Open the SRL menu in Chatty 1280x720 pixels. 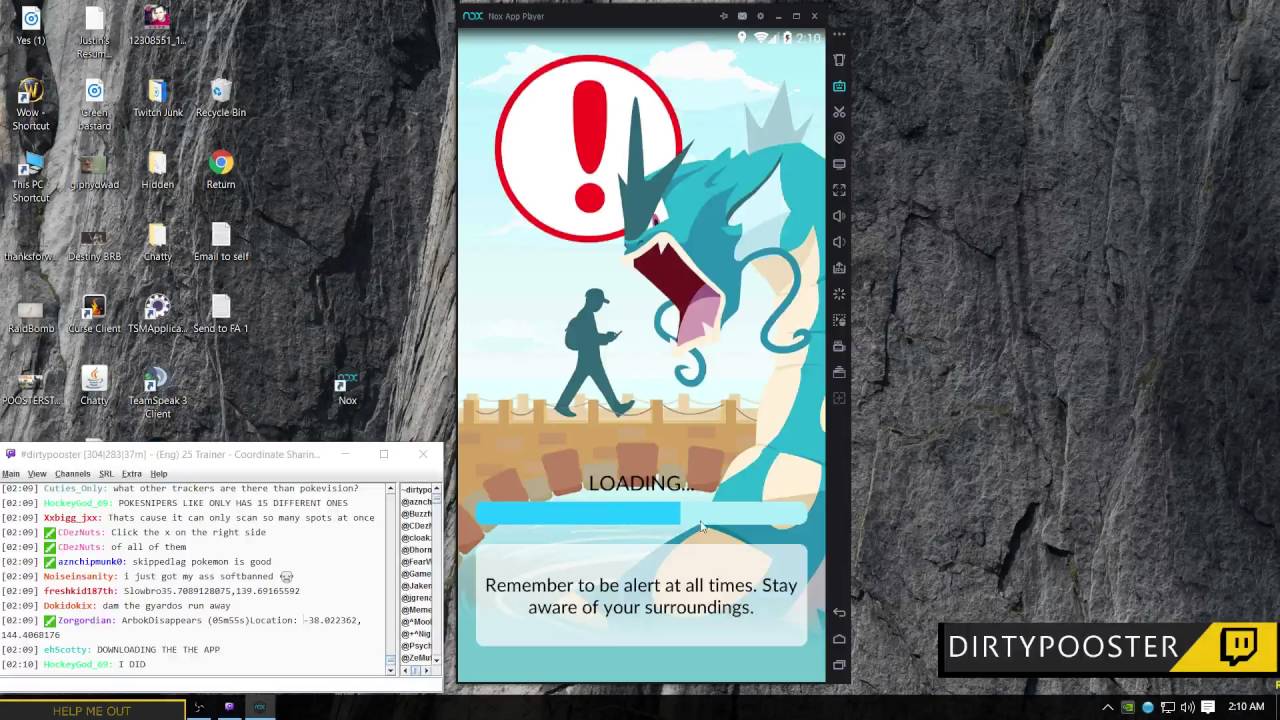point(106,474)
